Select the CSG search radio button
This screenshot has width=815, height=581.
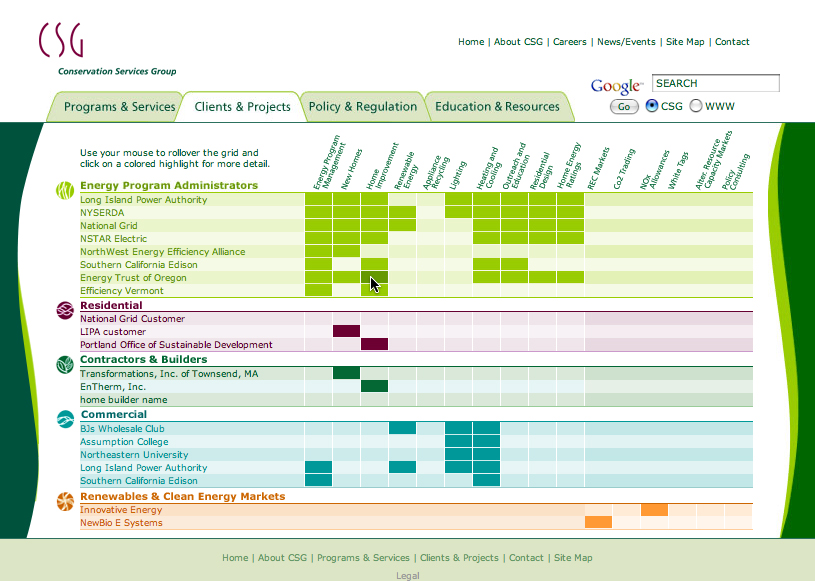(x=651, y=106)
